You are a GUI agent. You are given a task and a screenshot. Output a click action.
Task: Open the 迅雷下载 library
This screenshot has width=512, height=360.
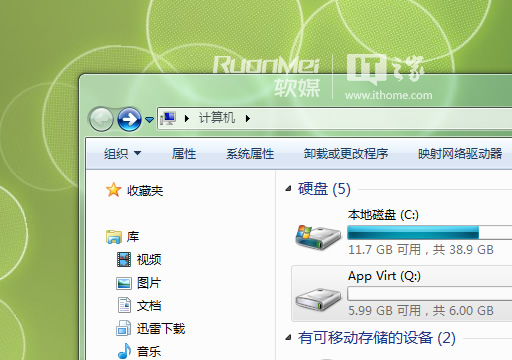point(161,329)
